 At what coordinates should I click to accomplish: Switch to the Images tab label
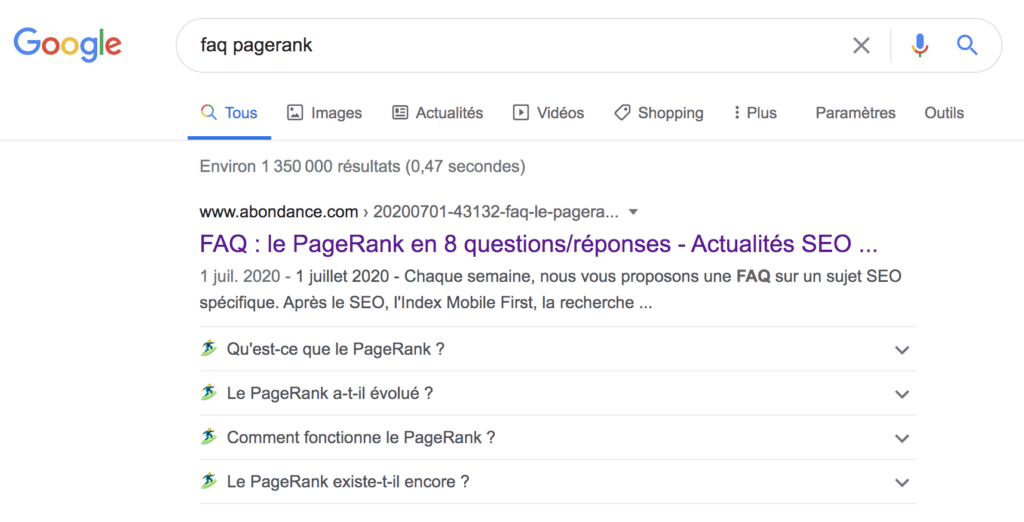pyautogui.click(x=336, y=113)
